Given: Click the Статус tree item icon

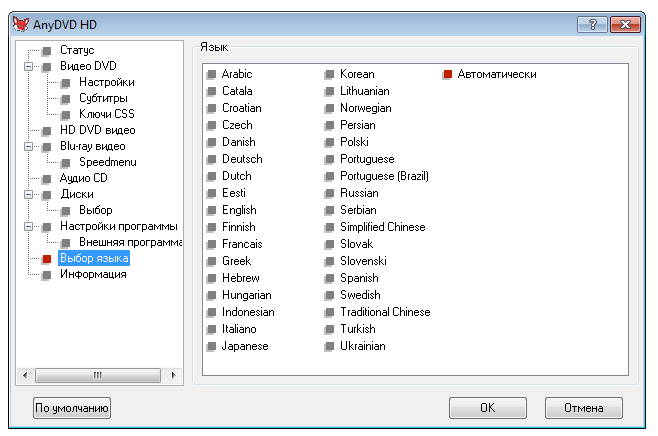Looking at the screenshot, I should pyautogui.click(x=47, y=51).
